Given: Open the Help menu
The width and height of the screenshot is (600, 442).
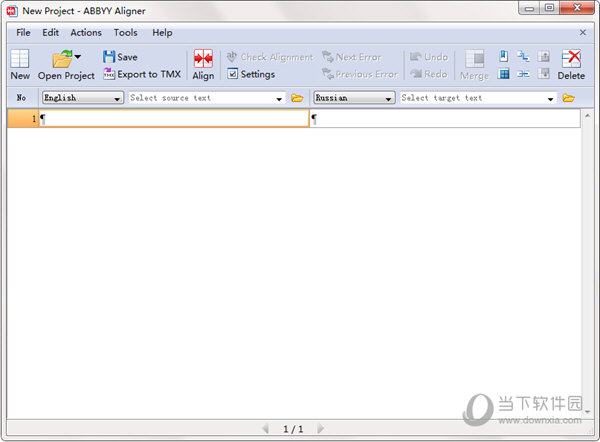Looking at the screenshot, I should [x=162, y=33].
